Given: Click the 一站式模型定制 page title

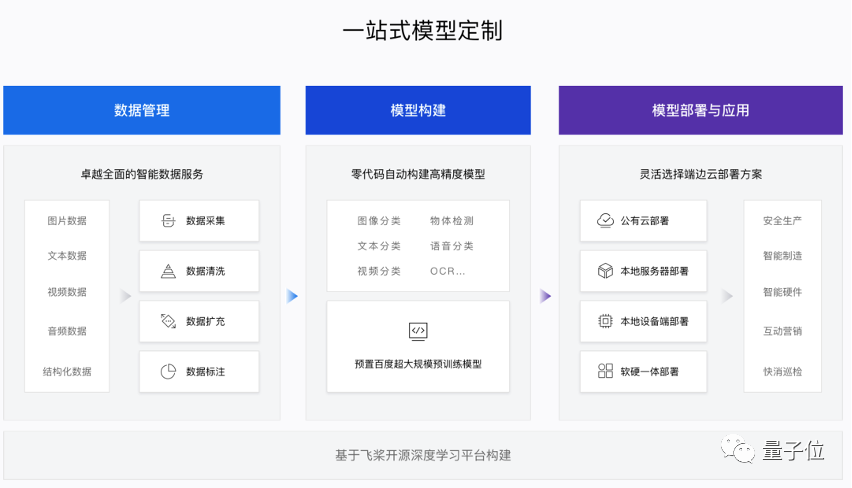Looking at the screenshot, I should coord(423,30).
